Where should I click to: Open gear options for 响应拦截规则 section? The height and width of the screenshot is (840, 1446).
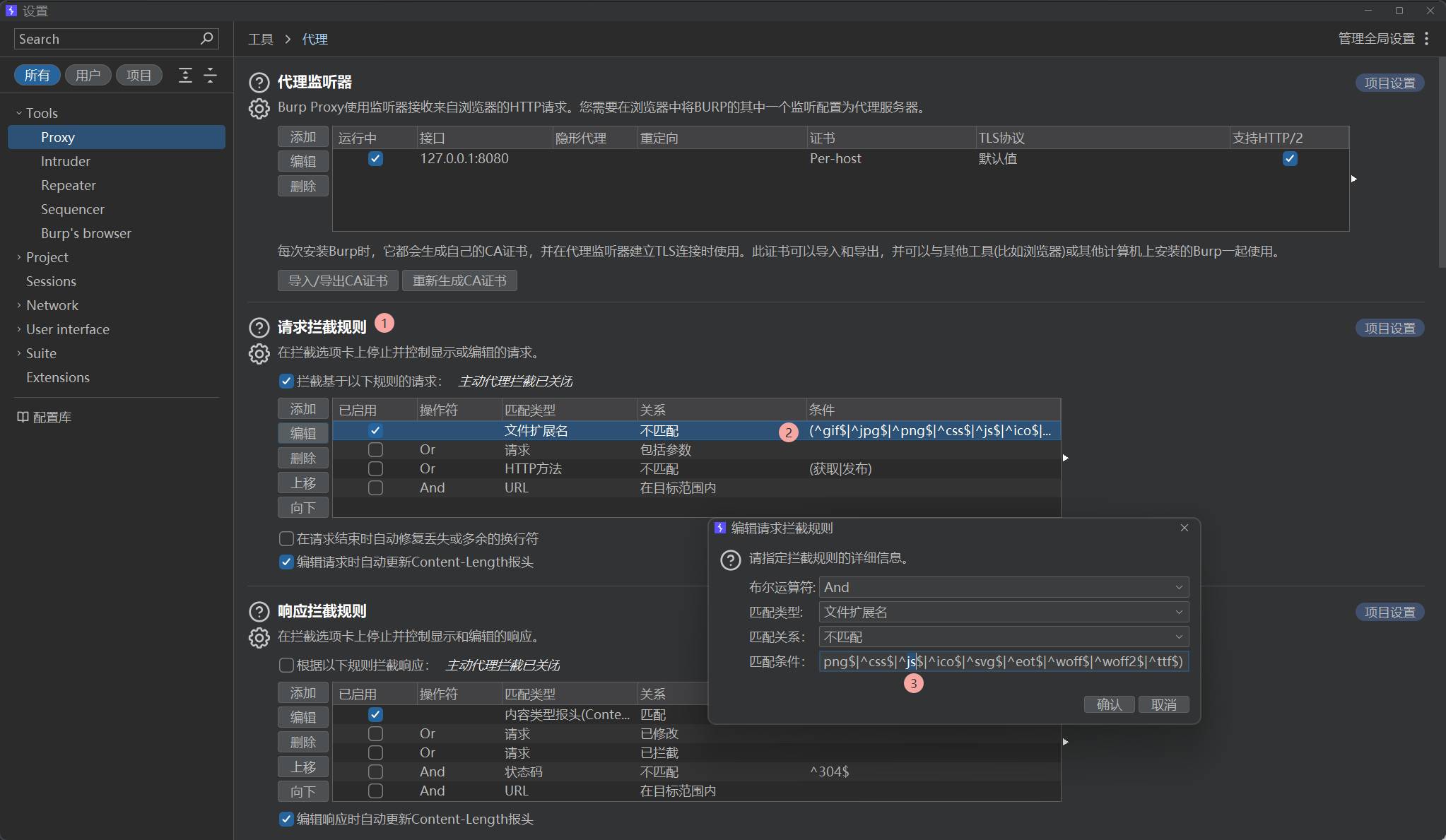(x=259, y=637)
